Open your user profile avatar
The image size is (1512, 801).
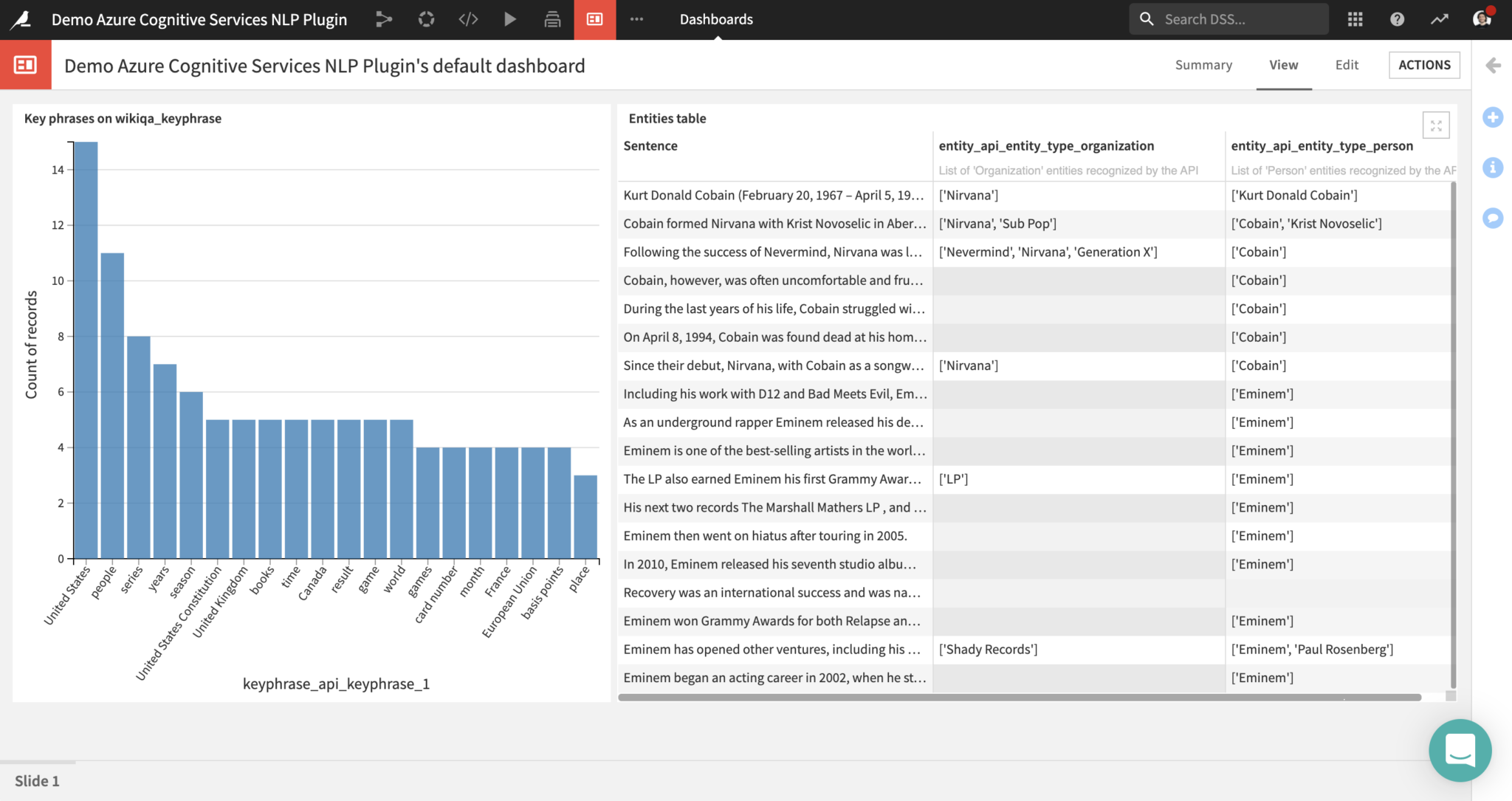tap(1483, 19)
